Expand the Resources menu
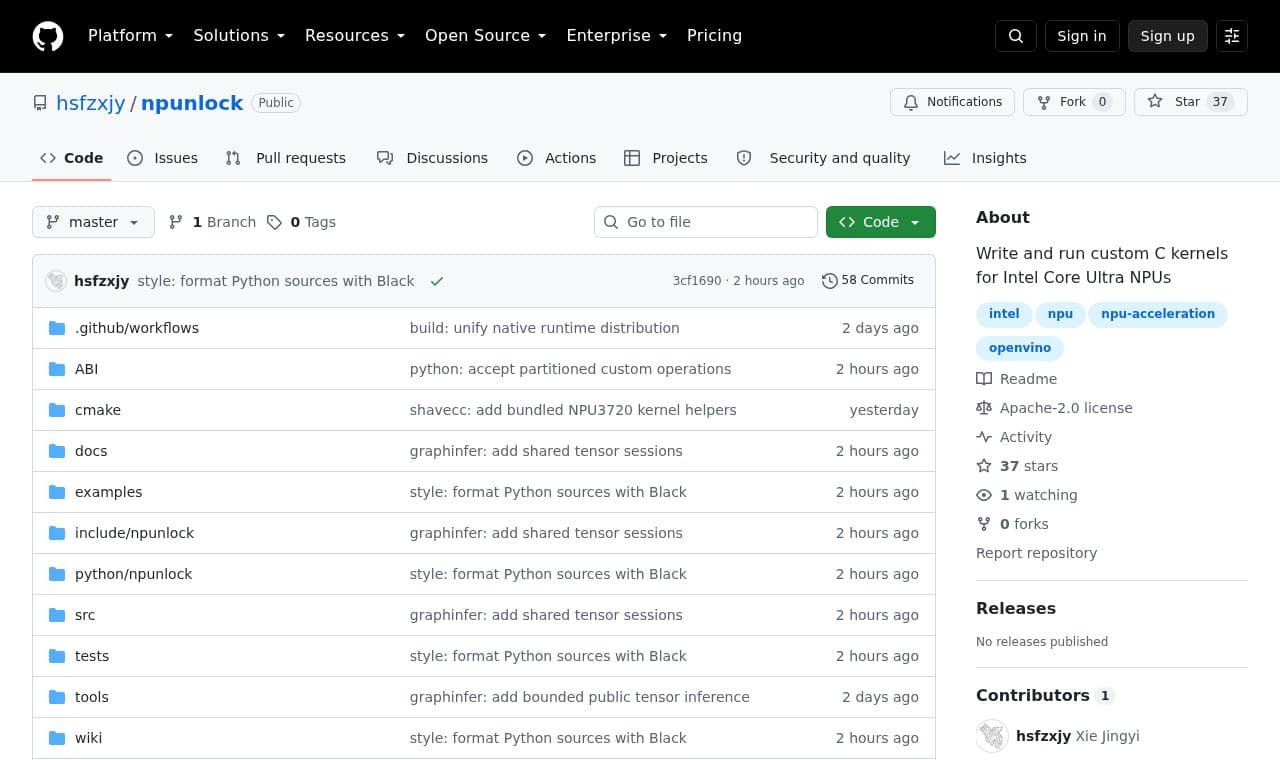Screen dimensions: 1280x760 point(355,36)
